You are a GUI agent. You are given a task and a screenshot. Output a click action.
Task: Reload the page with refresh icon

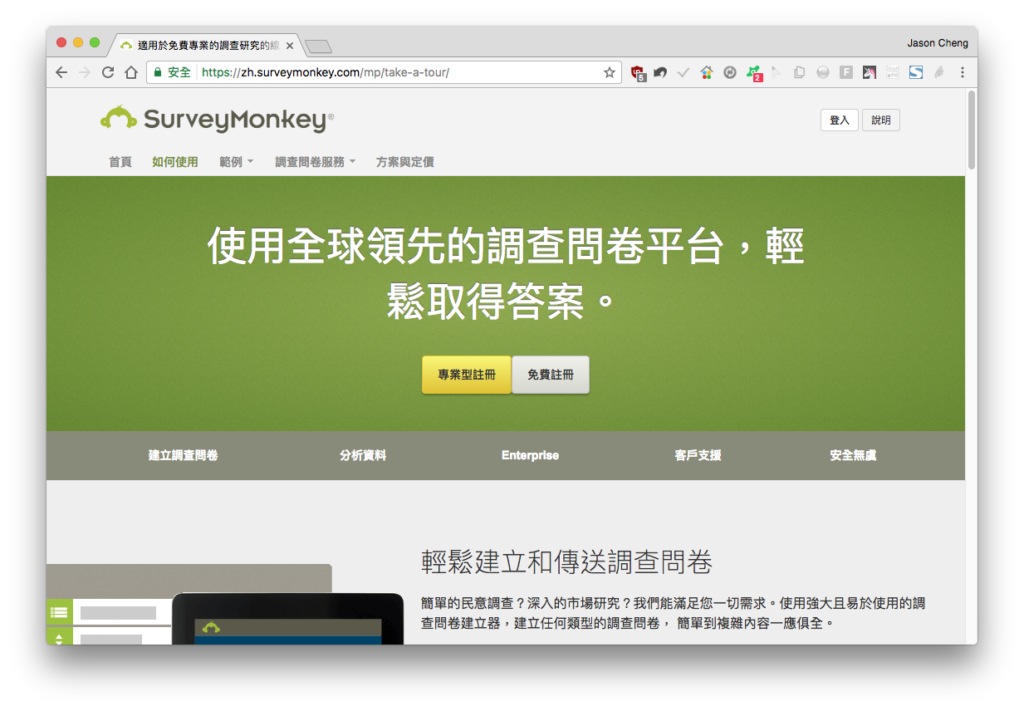[108, 72]
